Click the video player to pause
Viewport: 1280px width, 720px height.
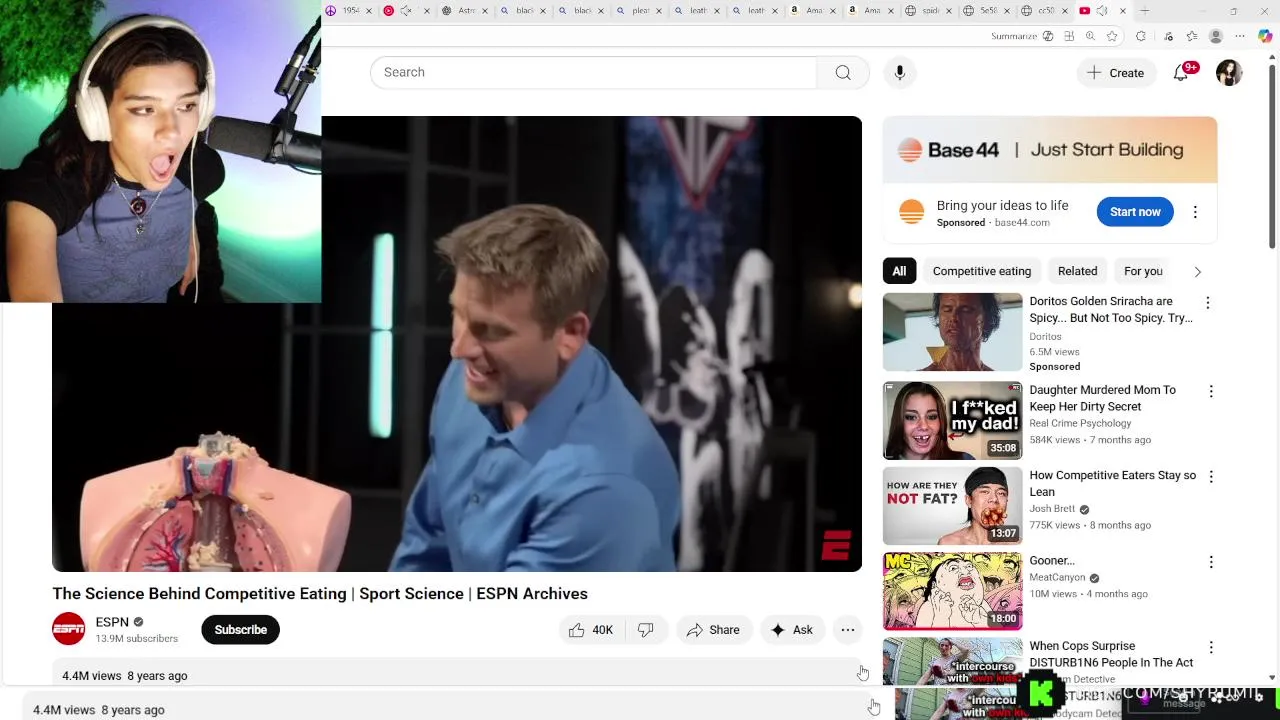[457, 343]
